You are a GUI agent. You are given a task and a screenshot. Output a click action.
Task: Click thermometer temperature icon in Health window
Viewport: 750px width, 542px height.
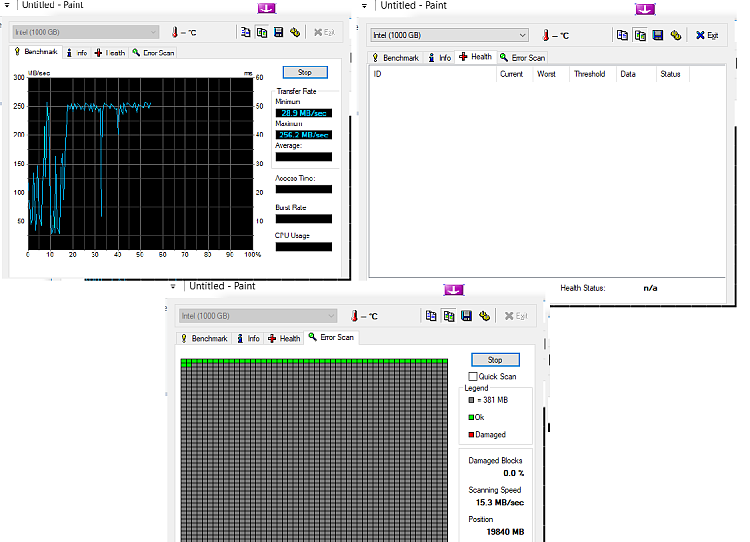pyautogui.click(x=546, y=35)
